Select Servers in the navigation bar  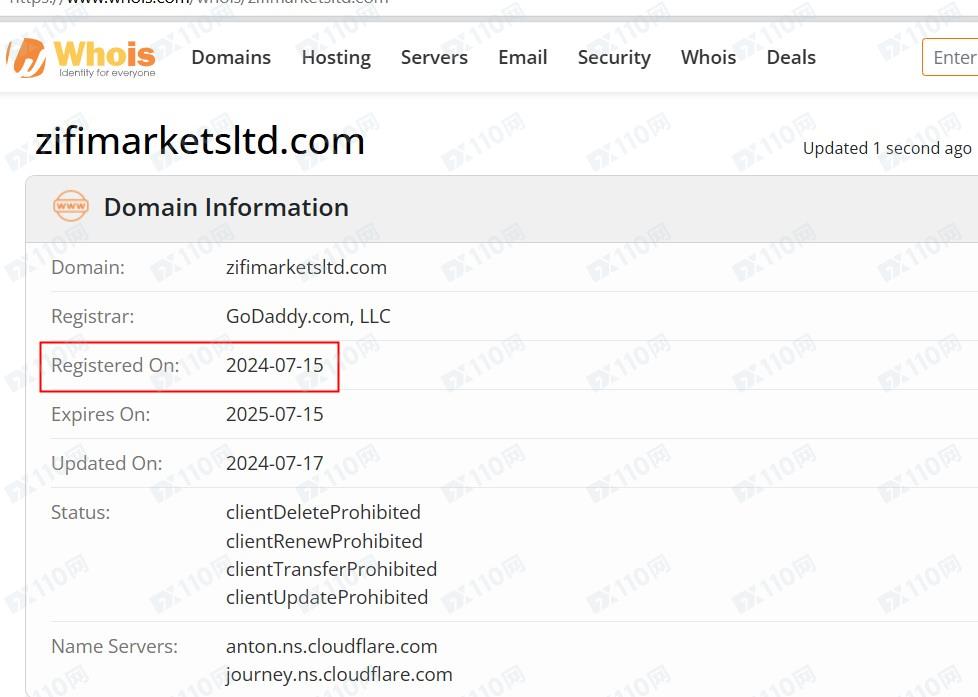pos(434,57)
